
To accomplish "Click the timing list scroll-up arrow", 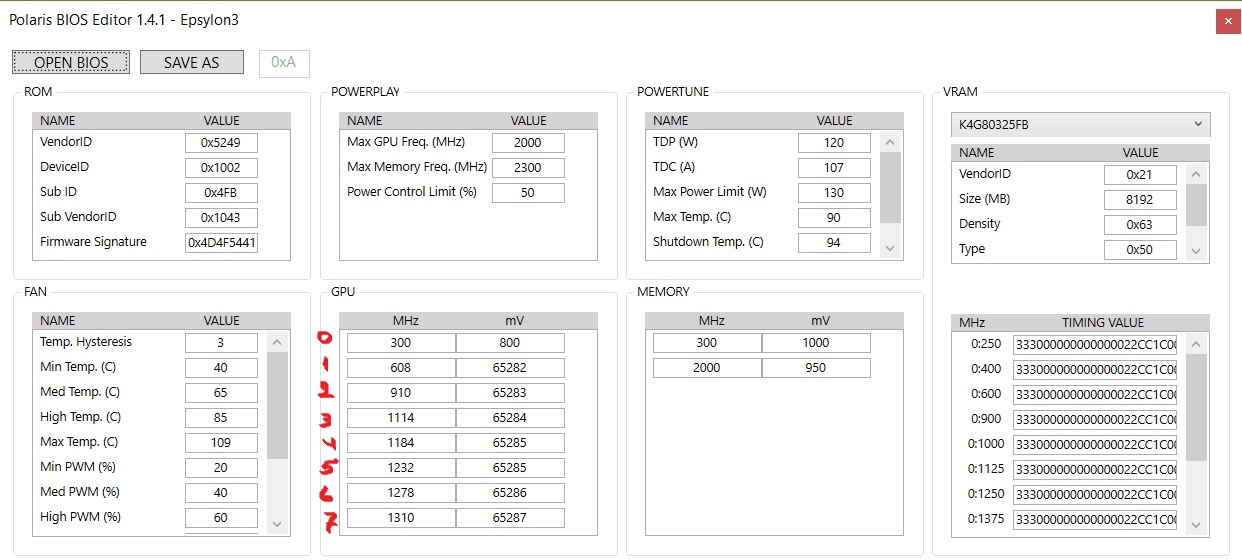I will (x=1196, y=342).
